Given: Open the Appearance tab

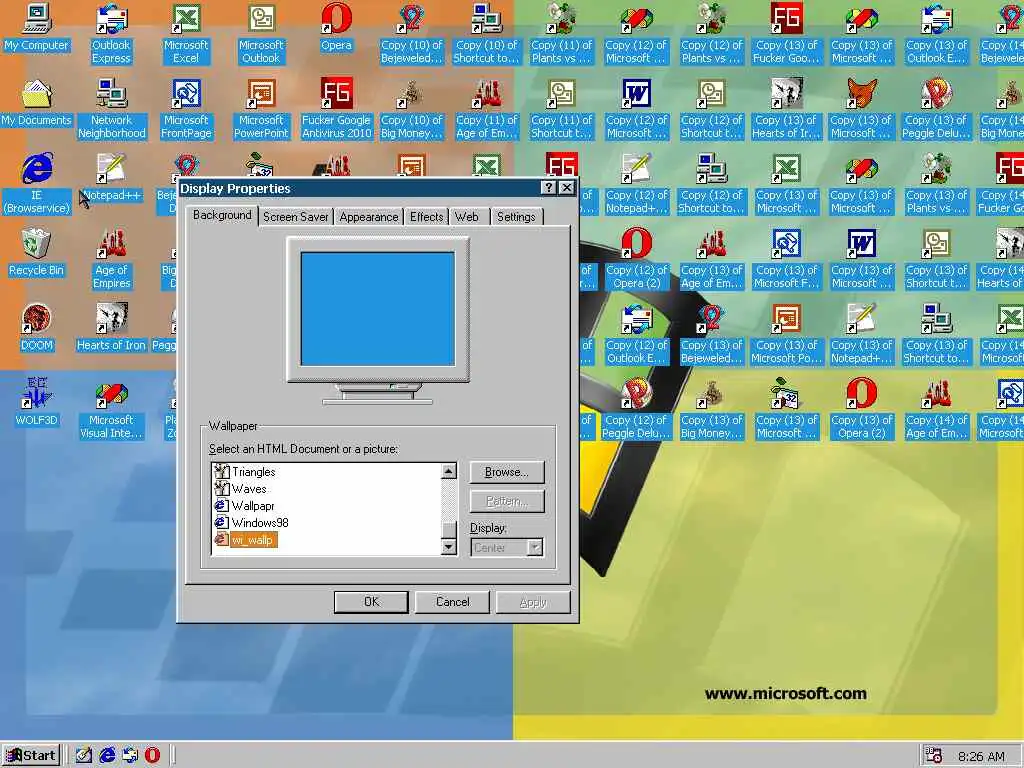Looking at the screenshot, I should [369, 217].
